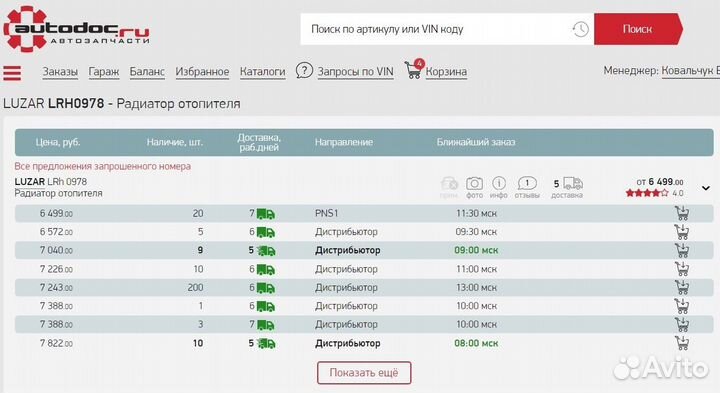
Task: Open the Заказы menu
Action: (60, 72)
